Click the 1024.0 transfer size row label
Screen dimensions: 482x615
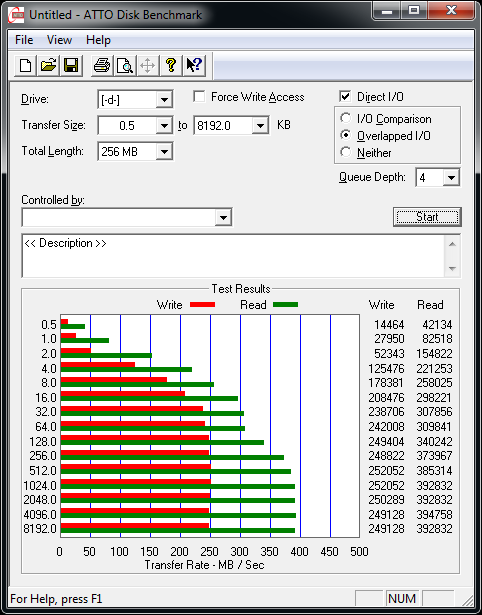click(x=40, y=486)
